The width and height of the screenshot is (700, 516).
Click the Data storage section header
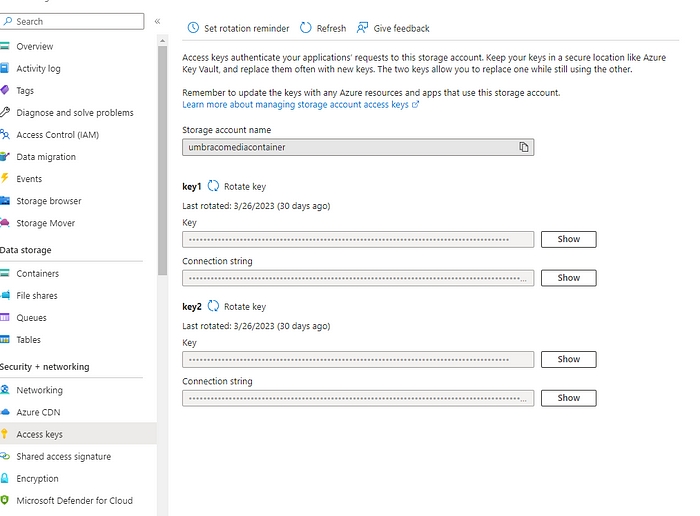click(25, 250)
